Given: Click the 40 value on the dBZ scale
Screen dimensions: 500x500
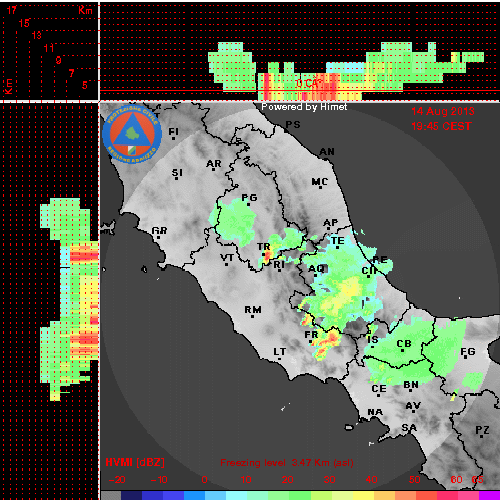Looking at the screenshot, I should [x=371, y=480].
